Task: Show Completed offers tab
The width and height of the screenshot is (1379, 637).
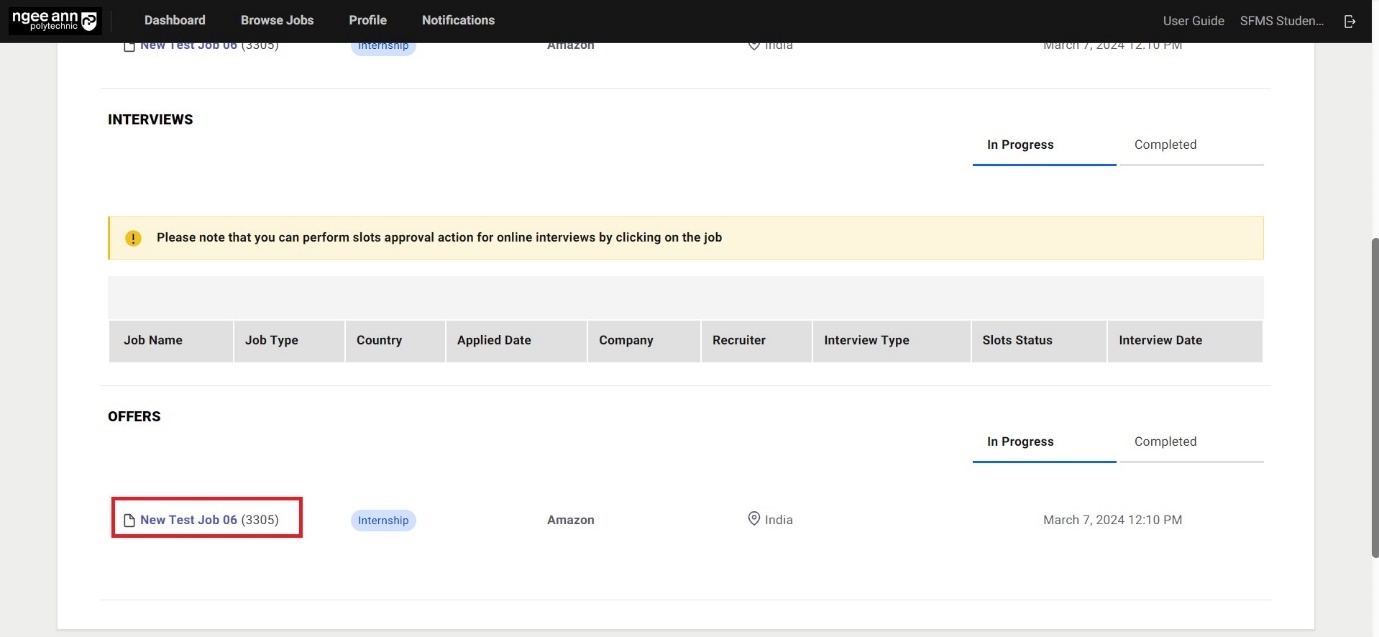Action: coord(1165,442)
